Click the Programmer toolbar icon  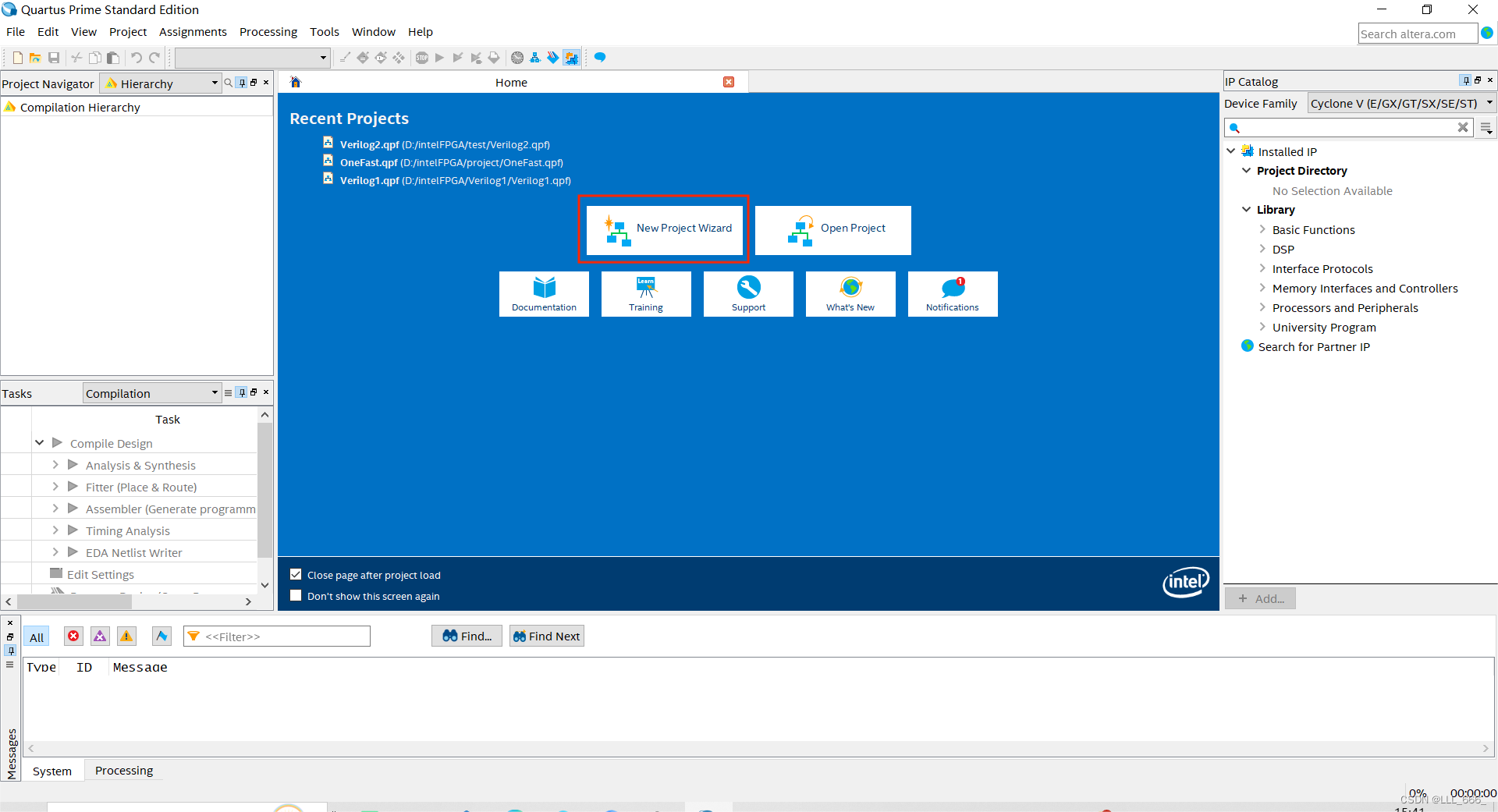(553, 58)
